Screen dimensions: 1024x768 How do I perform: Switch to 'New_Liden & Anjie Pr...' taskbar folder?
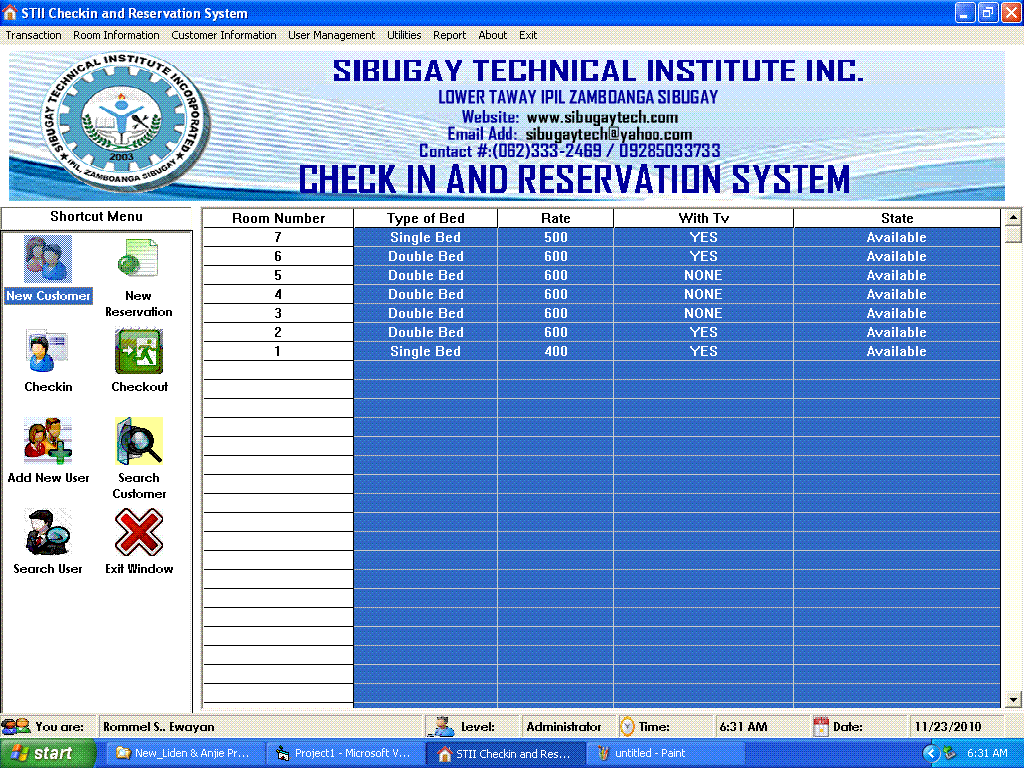click(184, 753)
